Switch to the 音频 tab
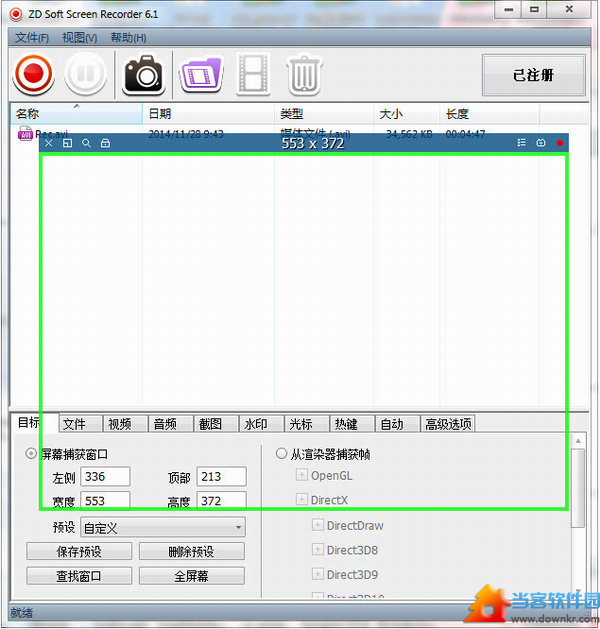Viewport: 600px width, 629px height. (x=171, y=424)
